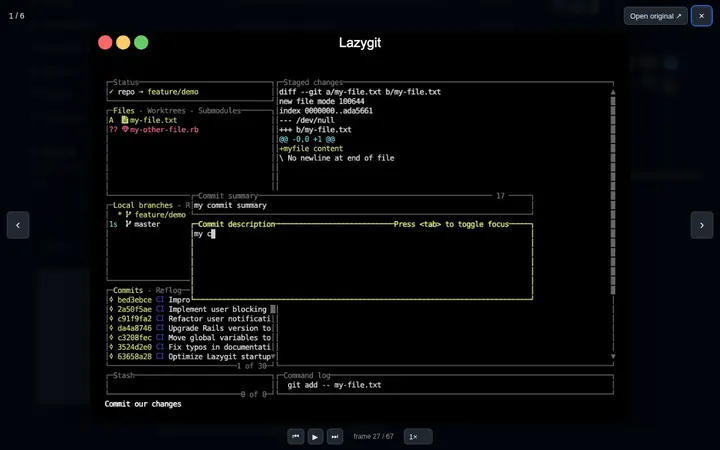720x450 pixels.
Task: Click the 'diff --git' header line
Action: click(360, 92)
